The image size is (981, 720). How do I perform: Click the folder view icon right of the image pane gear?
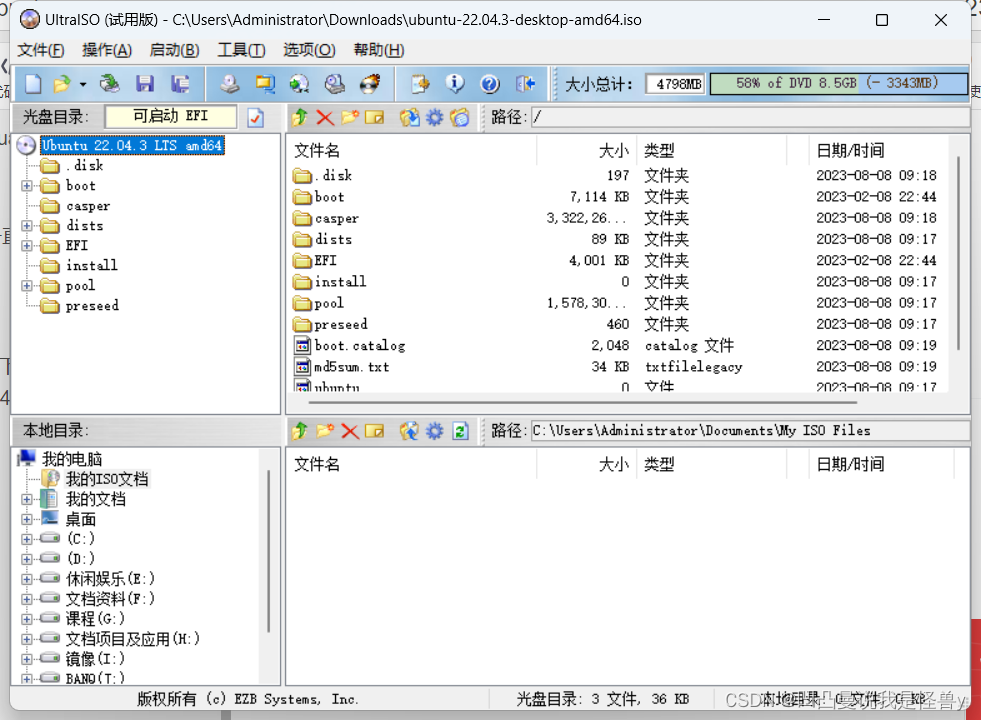pos(459,117)
